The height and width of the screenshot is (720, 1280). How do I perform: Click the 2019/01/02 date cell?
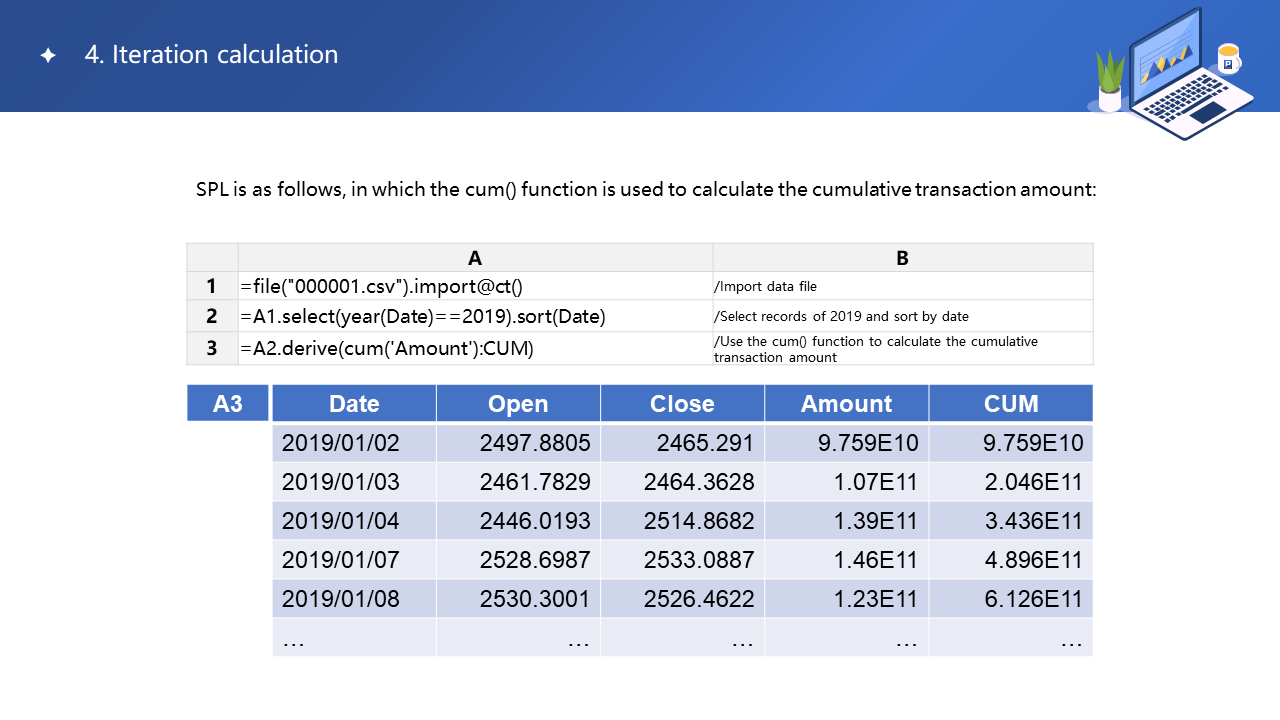pyautogui.click(x=341, y=443)
